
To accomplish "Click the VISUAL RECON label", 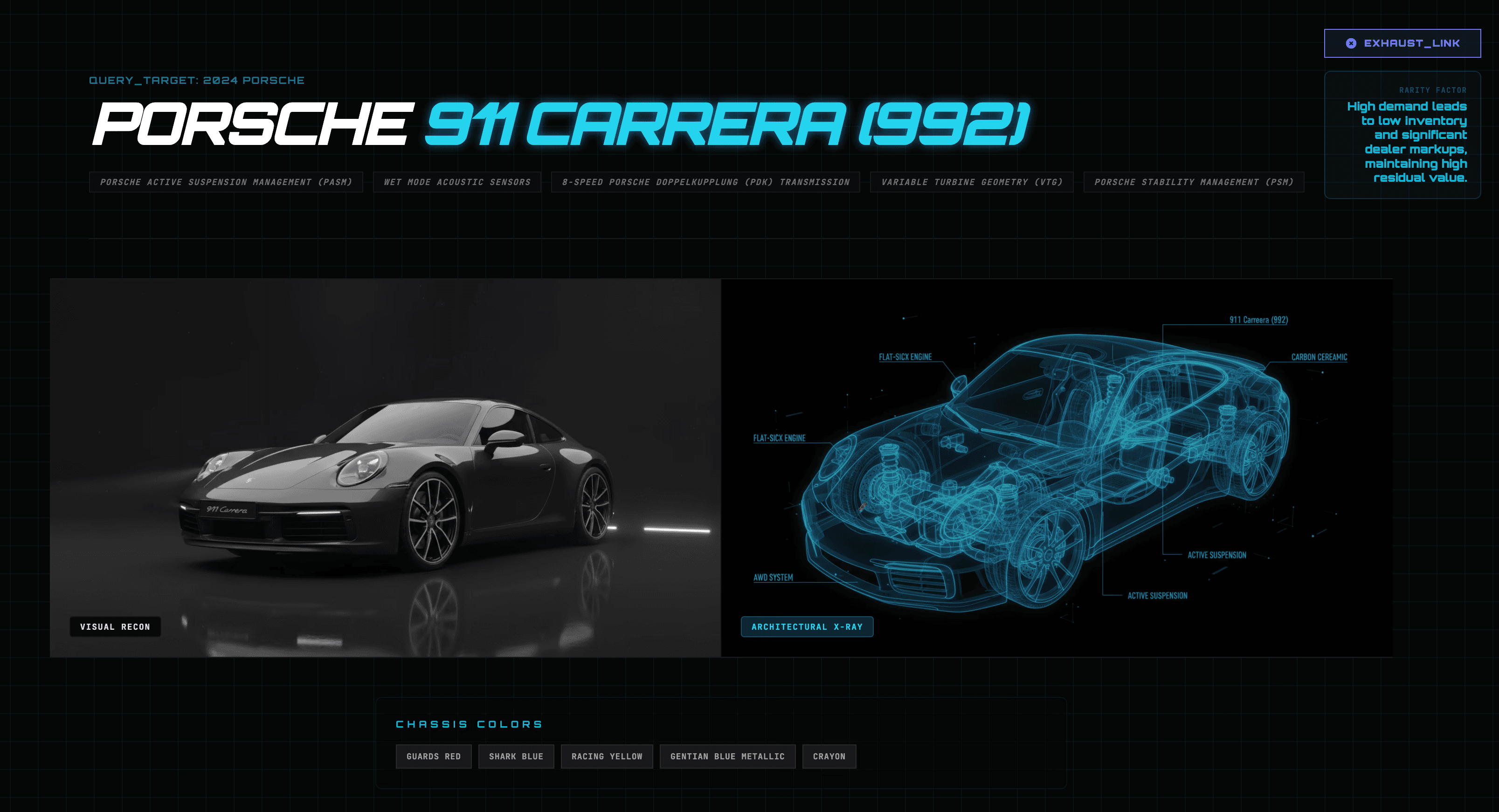I will [115, 626].
